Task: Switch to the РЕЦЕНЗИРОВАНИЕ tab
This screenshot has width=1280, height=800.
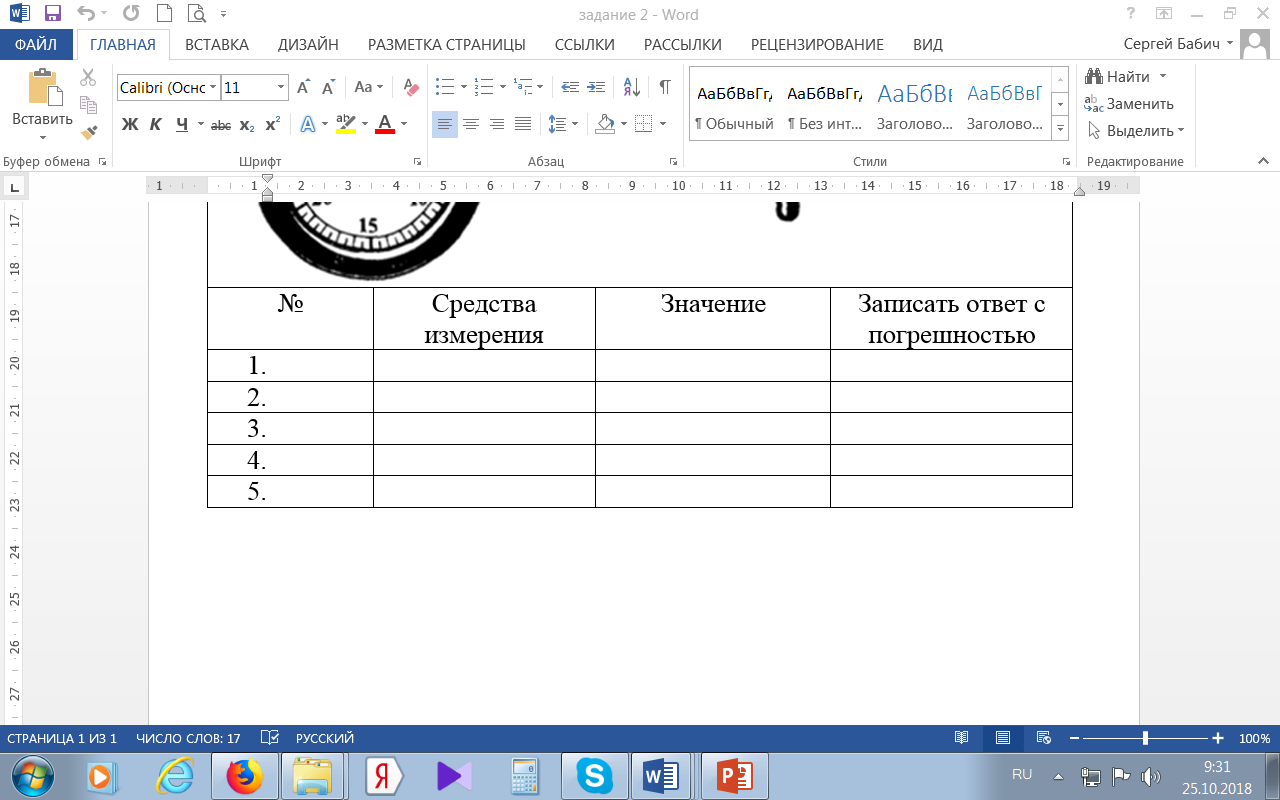Action: point(817,44)
